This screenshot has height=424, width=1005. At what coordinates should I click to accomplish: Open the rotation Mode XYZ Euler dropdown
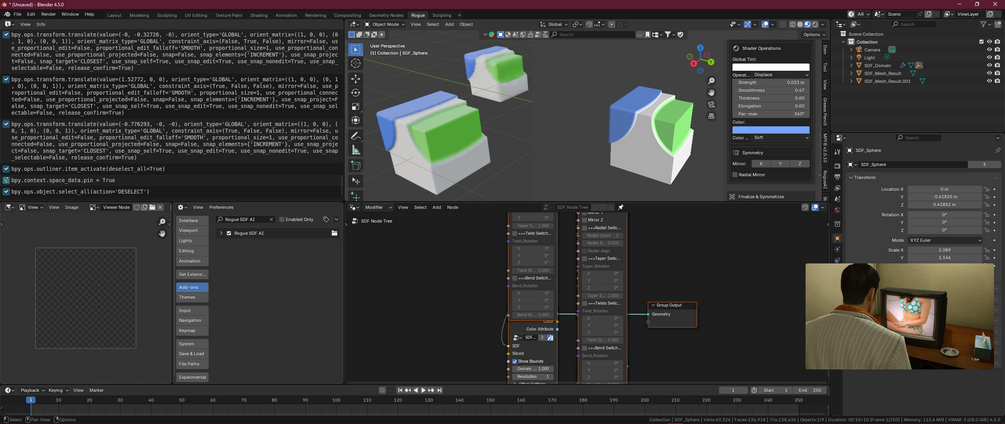[x=944, y=240]
